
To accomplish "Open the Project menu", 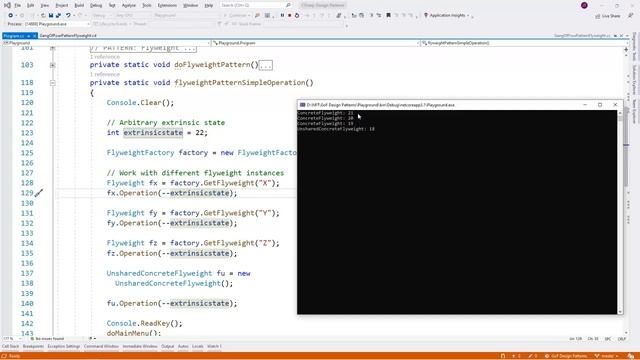I will (x=62, y=5).
